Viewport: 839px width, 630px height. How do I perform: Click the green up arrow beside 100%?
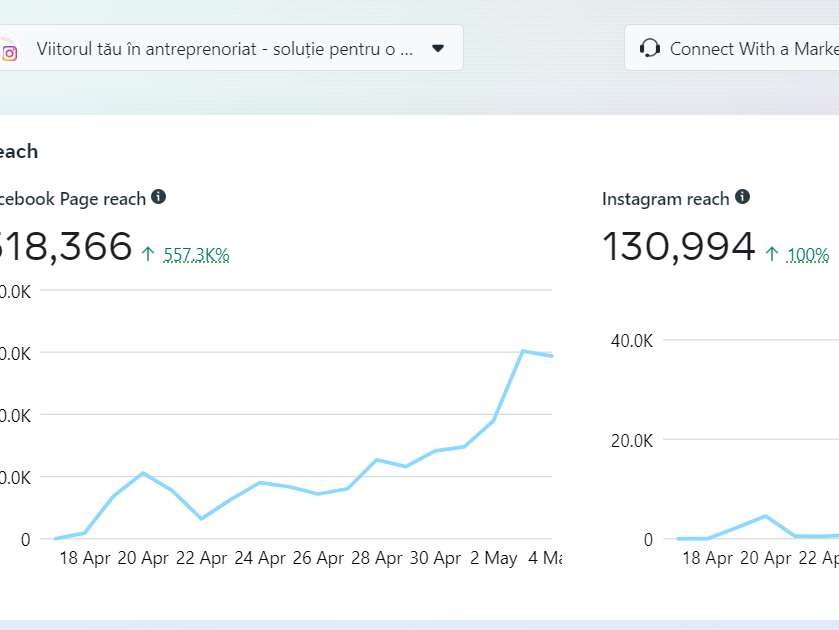[772, 254]
